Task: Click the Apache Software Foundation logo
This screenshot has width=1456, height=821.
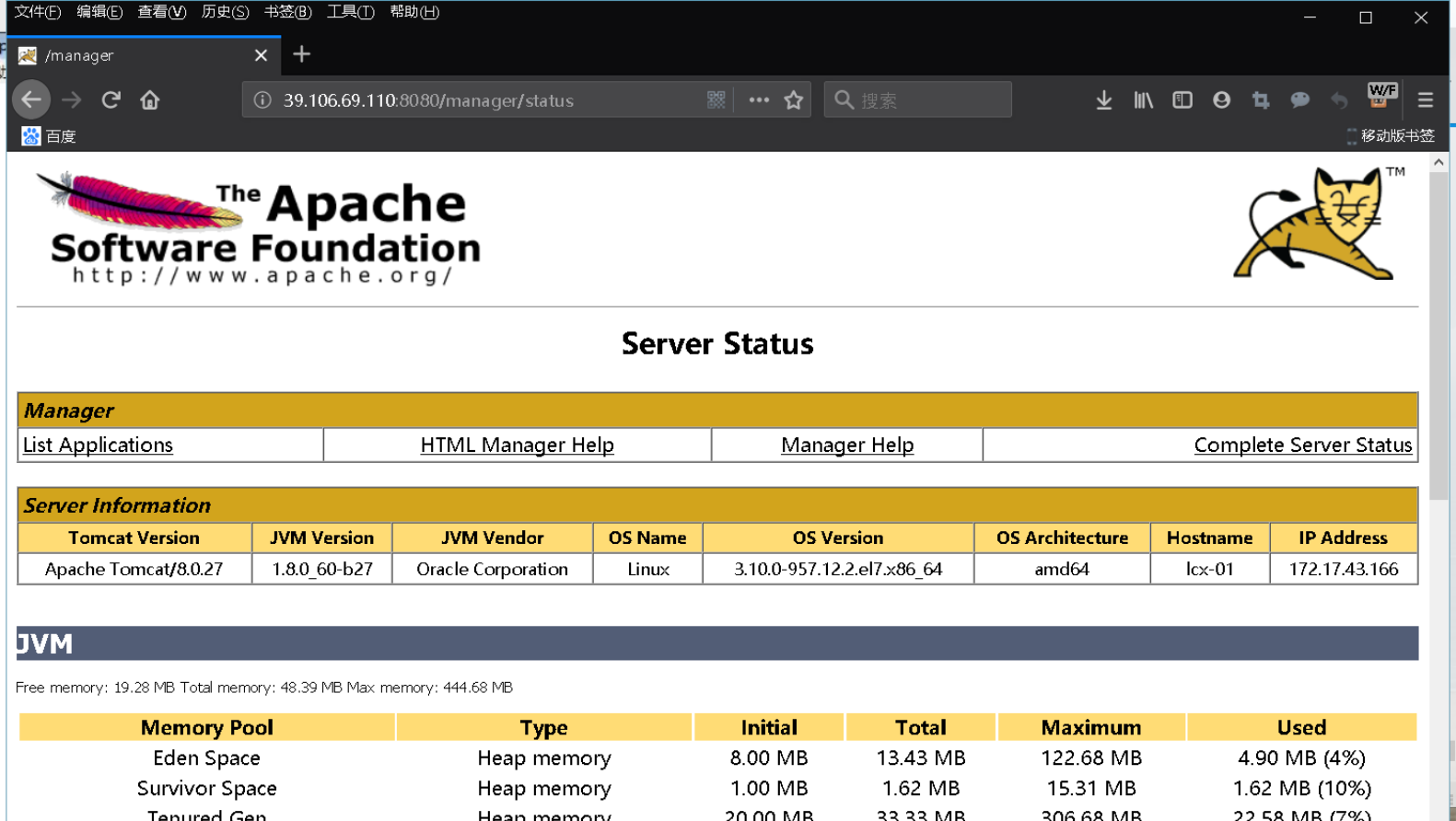Action: click(258, 227)
